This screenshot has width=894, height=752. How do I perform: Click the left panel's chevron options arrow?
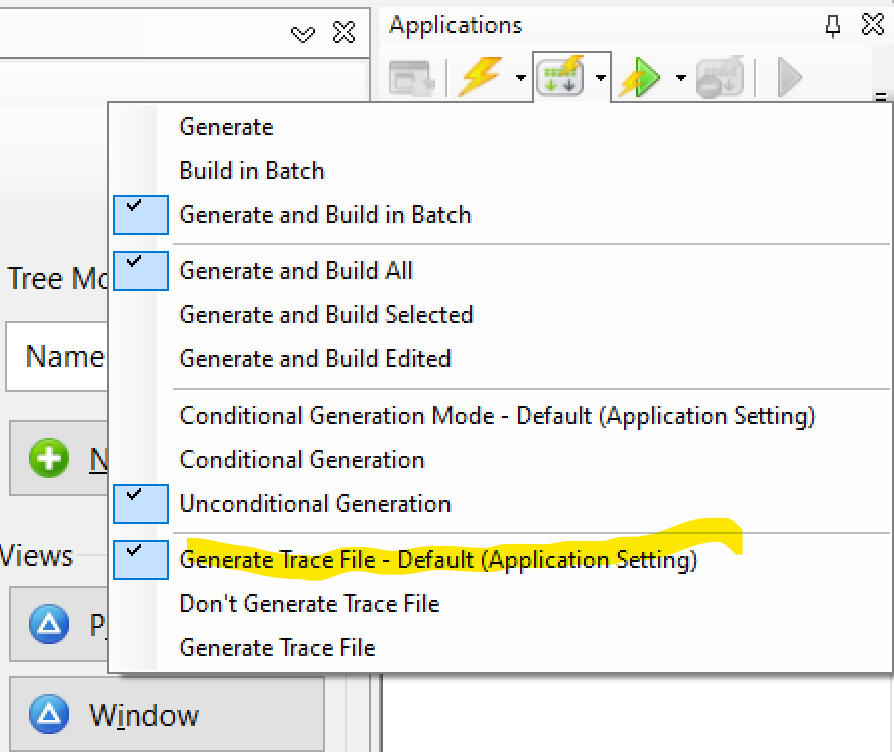[302, 34]
